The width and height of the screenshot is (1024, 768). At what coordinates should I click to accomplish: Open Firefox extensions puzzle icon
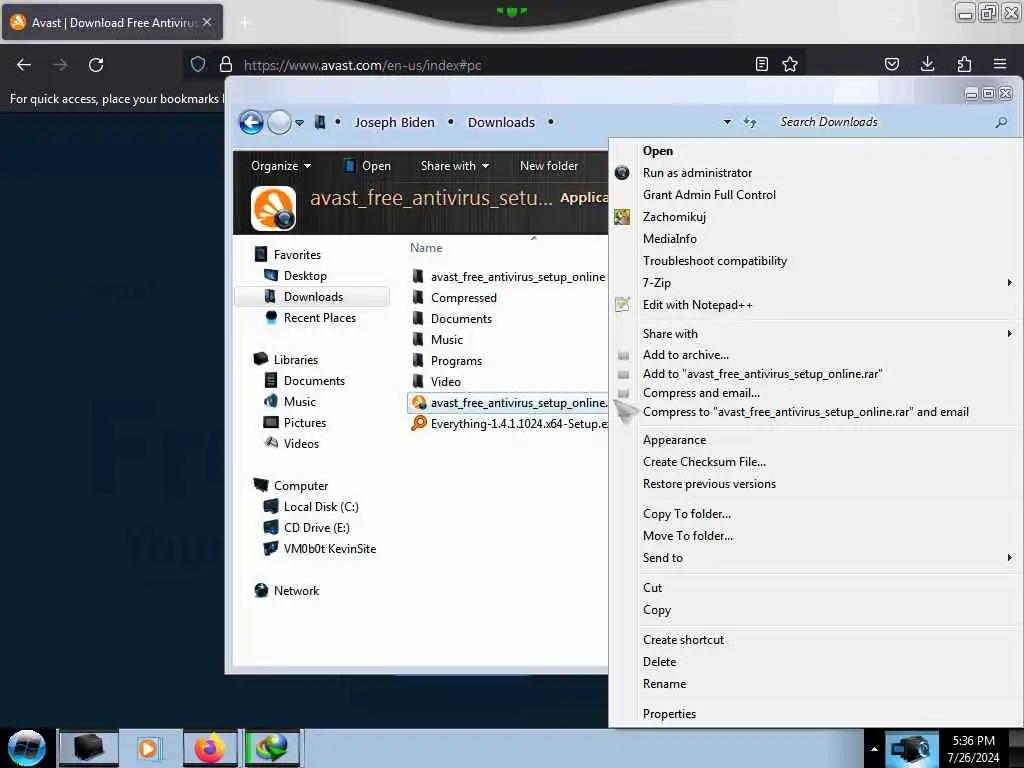coord(964,64)
